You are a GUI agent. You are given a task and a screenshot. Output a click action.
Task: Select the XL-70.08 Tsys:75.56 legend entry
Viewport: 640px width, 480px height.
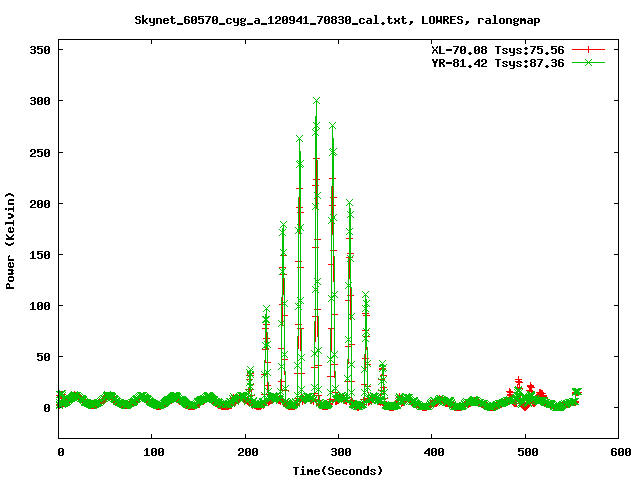pyautogui.click(x=498, y=50)
